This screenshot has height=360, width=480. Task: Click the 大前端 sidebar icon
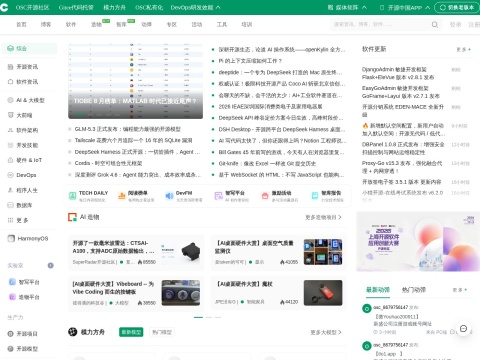pyautogui.click(x=10, y=115)
